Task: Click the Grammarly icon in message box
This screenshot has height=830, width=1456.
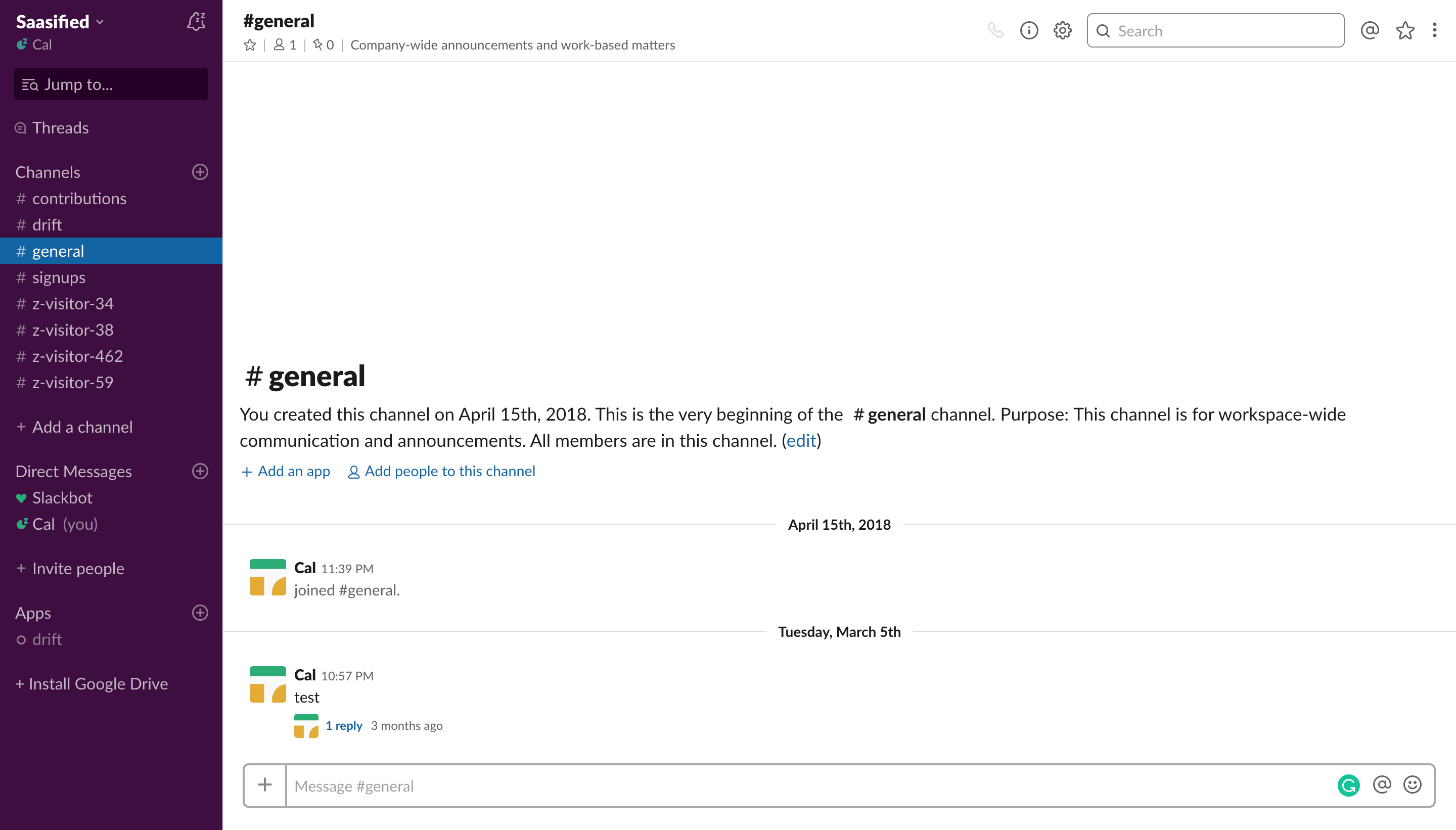Action: coord(1348,786)
